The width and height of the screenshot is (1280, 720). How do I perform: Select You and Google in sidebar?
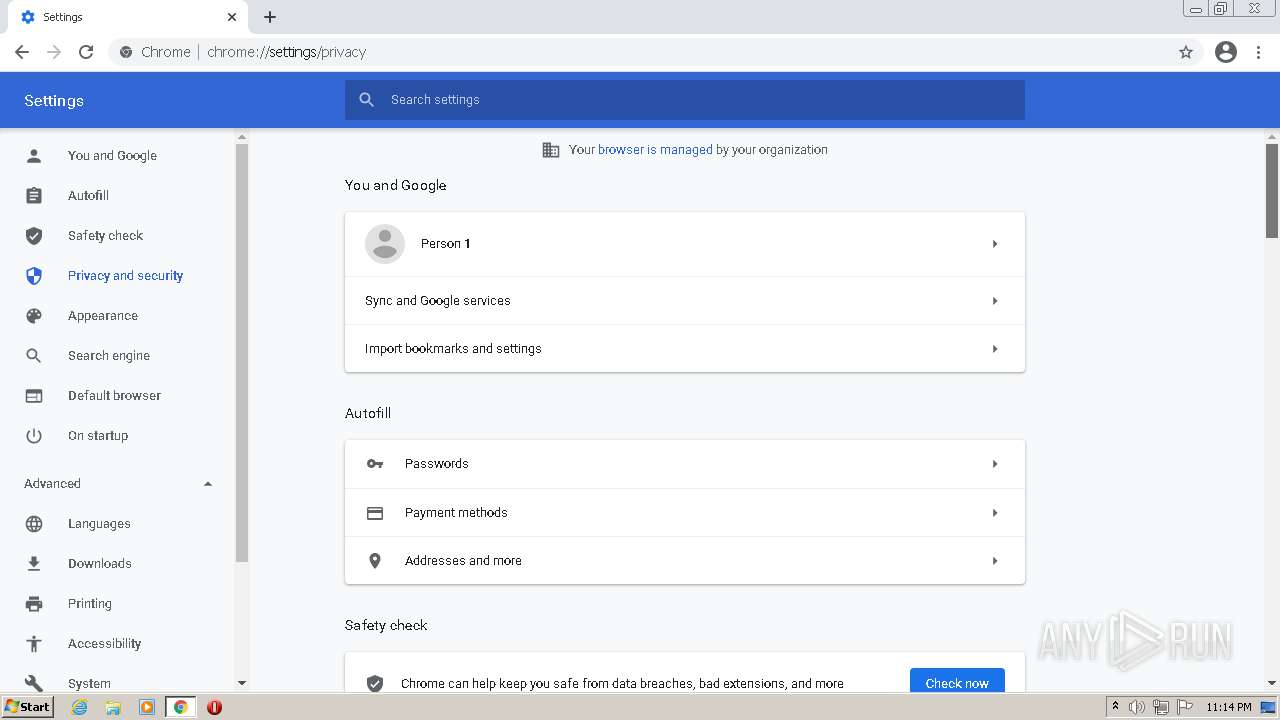pos(112,156)
